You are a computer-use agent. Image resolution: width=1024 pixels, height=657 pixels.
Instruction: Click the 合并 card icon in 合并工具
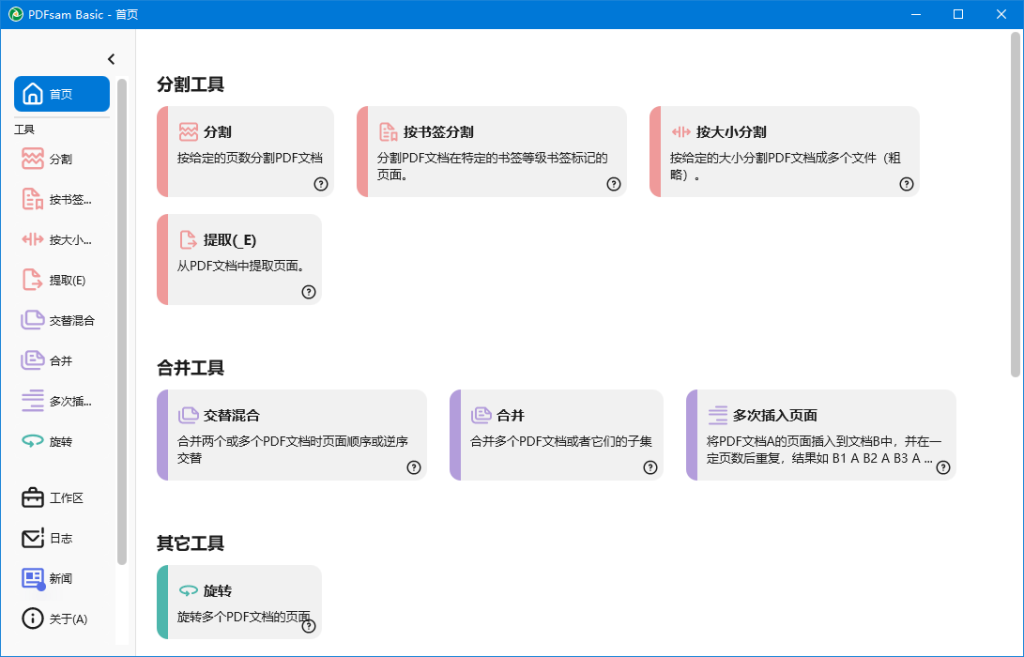[481, 415]
